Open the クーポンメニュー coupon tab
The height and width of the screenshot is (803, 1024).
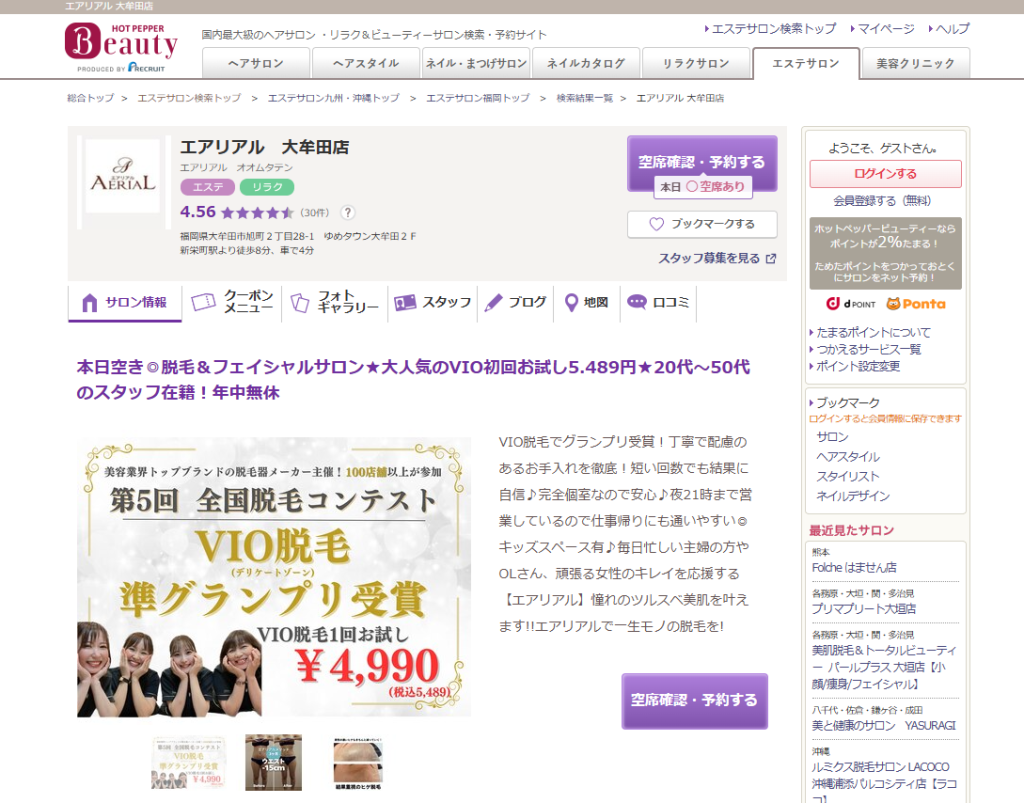tap(233, 302)
